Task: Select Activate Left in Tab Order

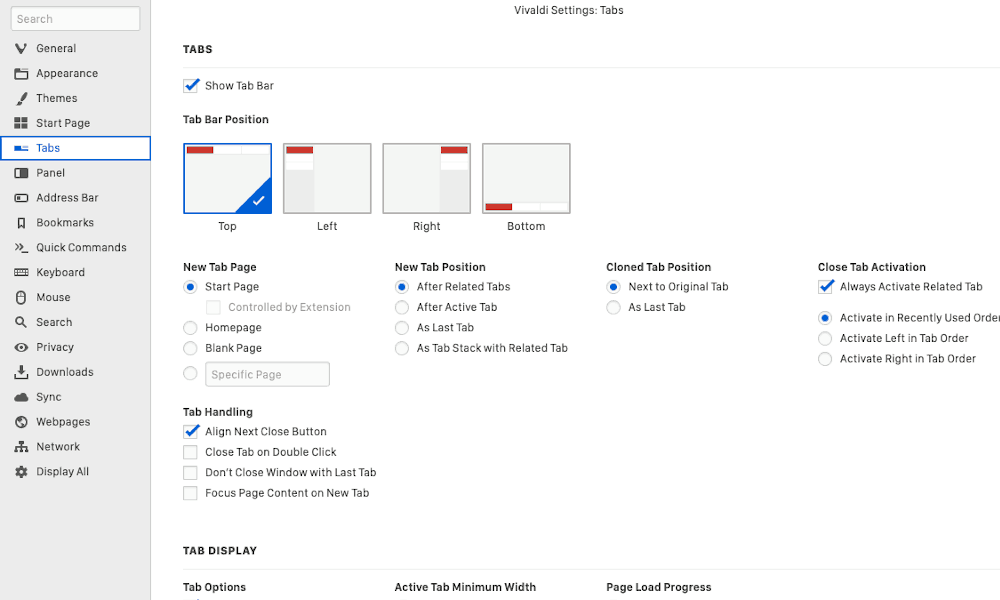Action: (825, 338)
